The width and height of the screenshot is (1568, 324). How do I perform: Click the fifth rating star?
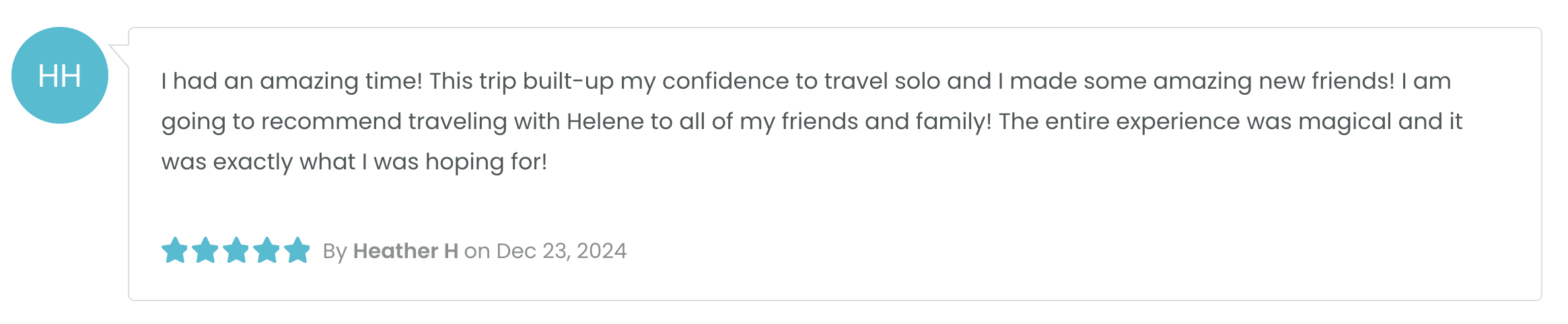(297, 250)
